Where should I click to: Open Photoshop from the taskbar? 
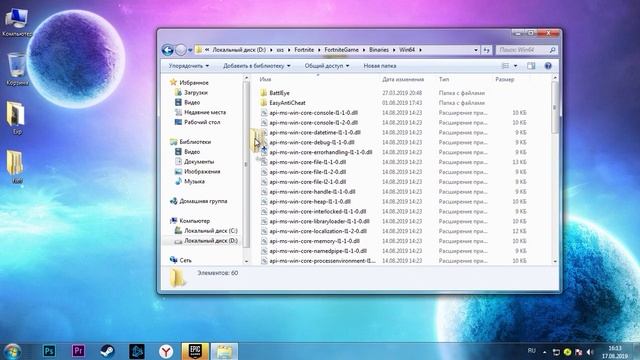point(49,351)
